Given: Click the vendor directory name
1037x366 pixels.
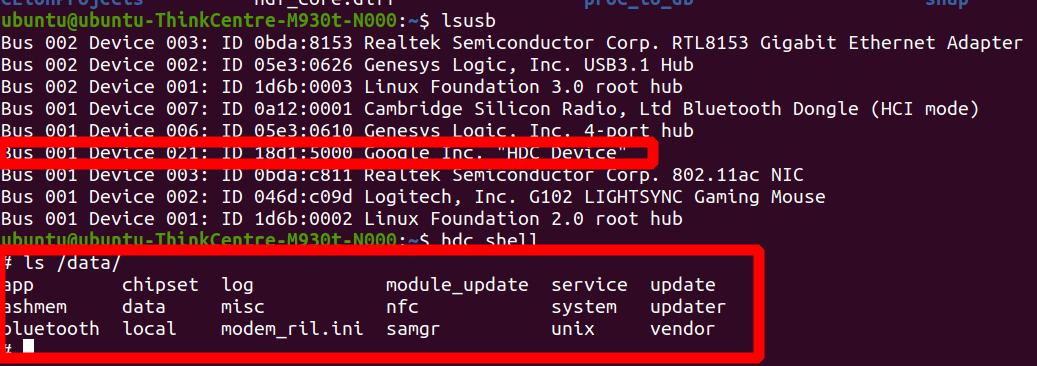Looking at the screenshot, I should [x=683, y=329].
